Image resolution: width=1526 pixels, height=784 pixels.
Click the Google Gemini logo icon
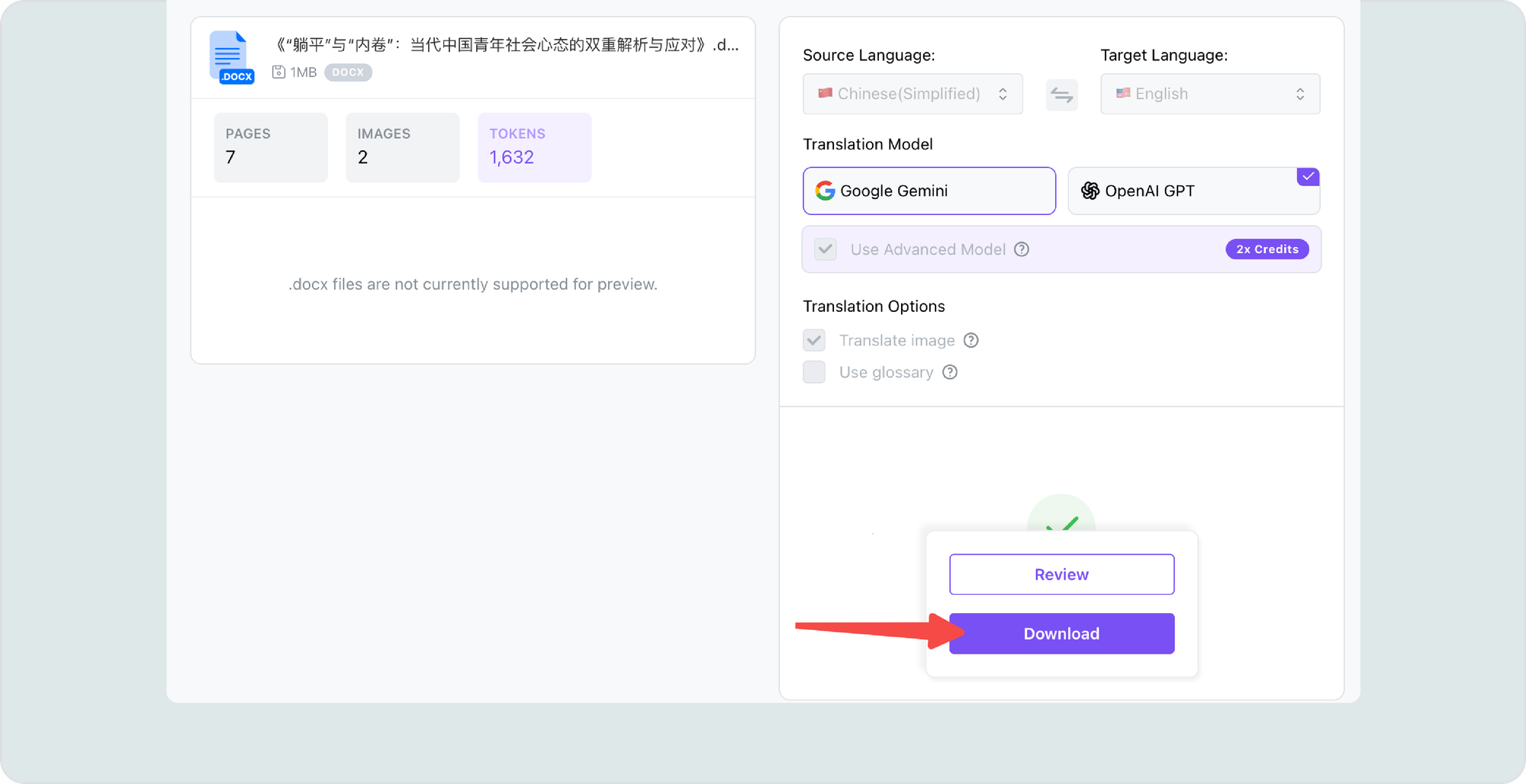tap(824, 191)
